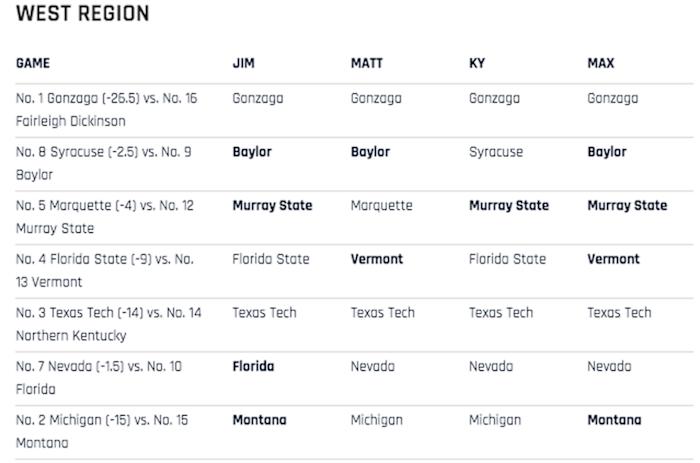
Task: Click the JIM column header
Action: (243, 63)
